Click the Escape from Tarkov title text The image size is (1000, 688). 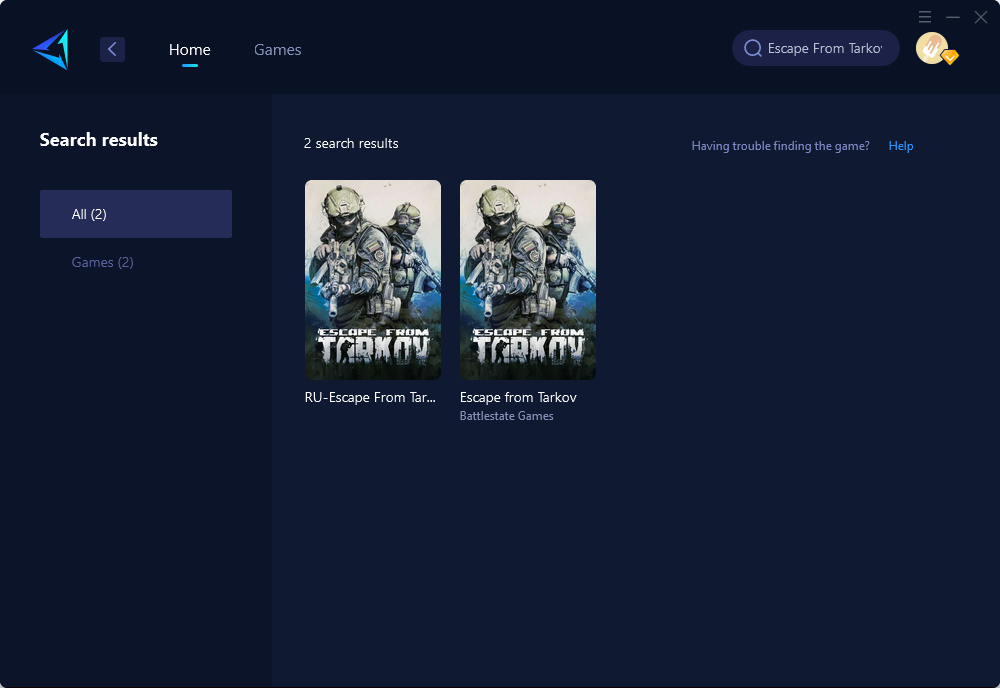[x=518, y=397]
